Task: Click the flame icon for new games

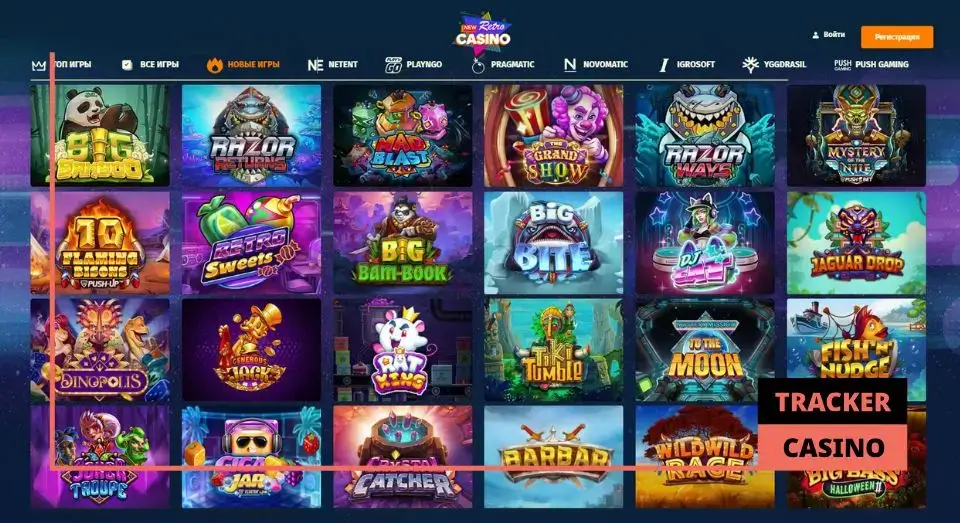Action: point(214,65)
